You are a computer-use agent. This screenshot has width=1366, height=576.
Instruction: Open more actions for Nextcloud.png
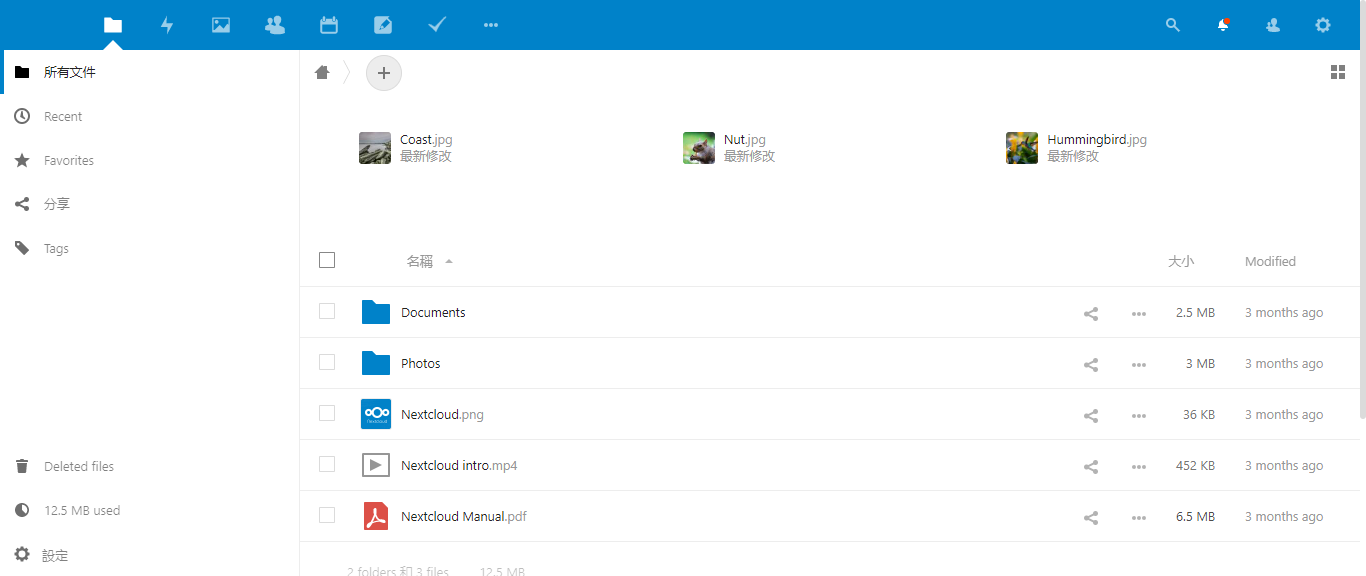click(1139, 415)
